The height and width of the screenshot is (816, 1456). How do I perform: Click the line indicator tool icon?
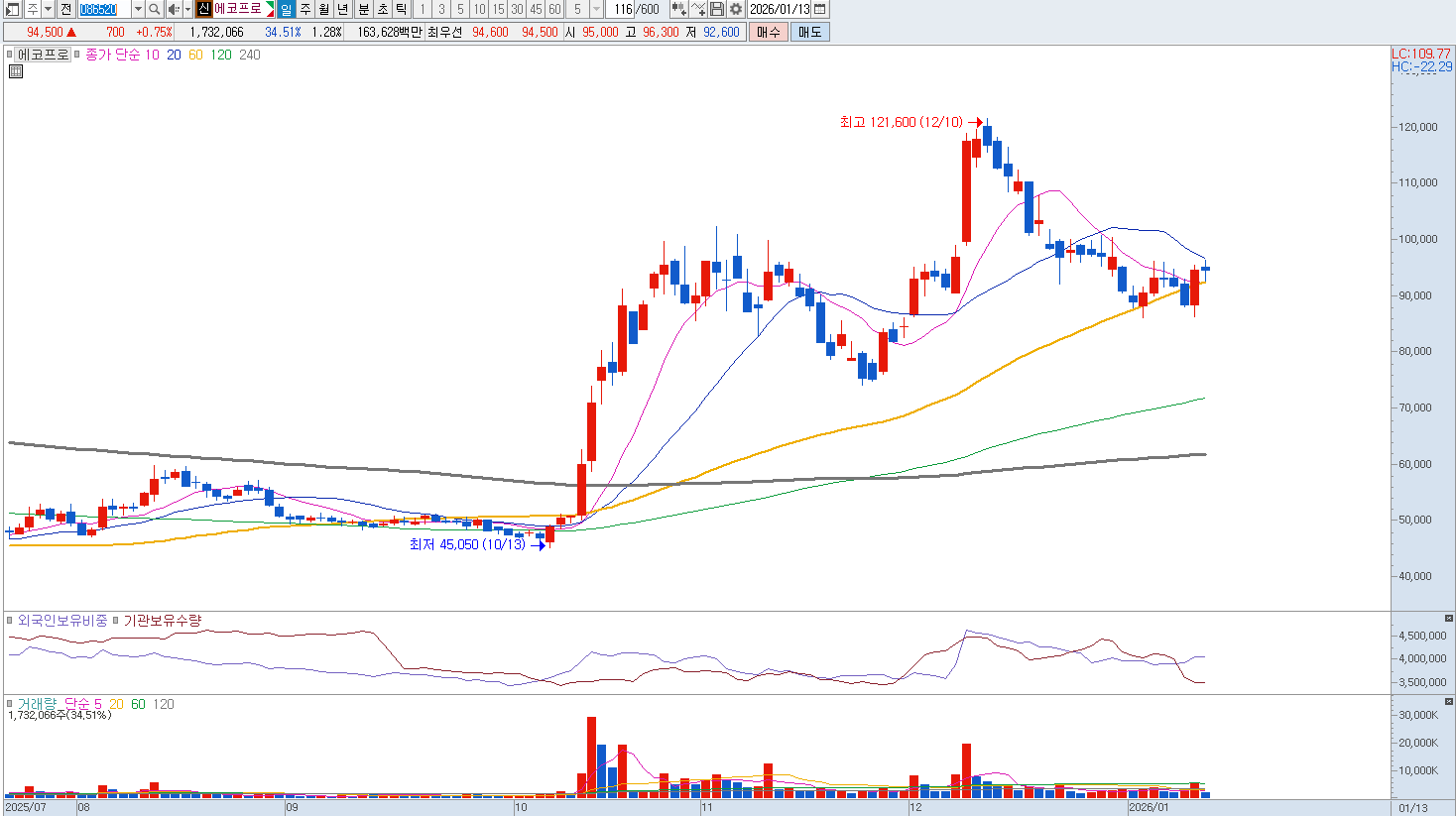698,9
